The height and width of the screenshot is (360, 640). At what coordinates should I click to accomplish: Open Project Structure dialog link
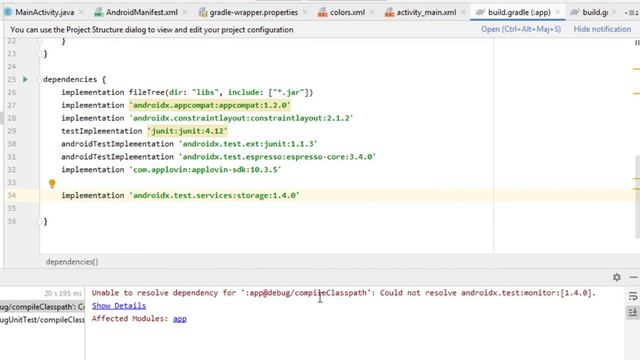coord(521,29)
